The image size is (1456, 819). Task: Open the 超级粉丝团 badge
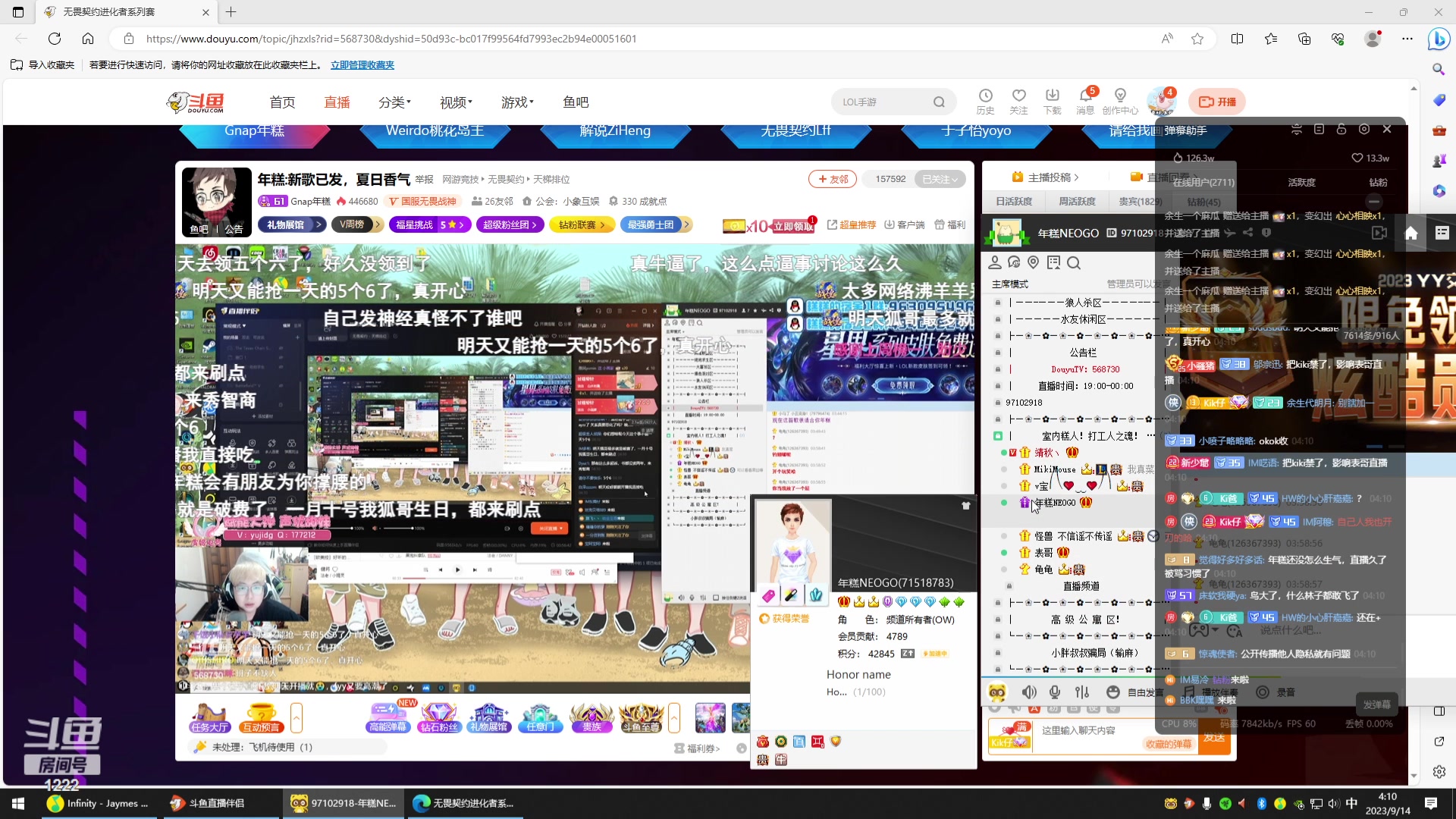[510, 224]
